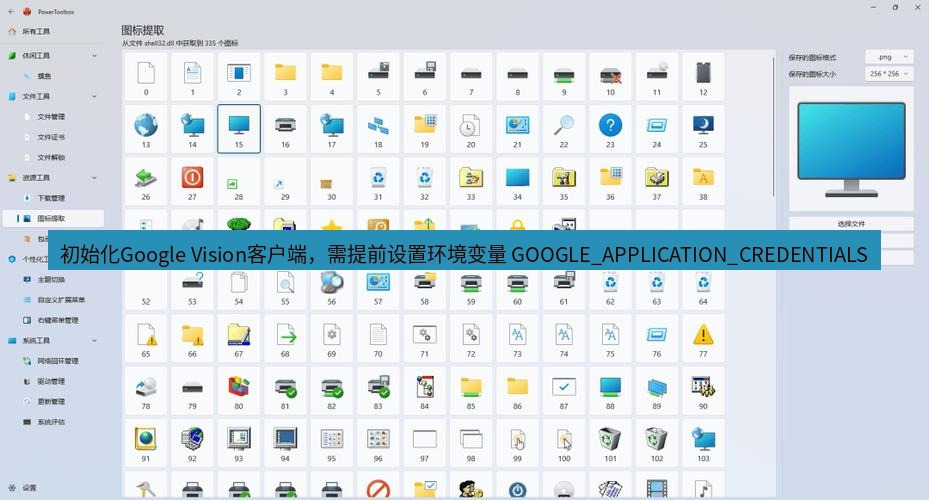The width and height of the screenshot is (929, 500).
Task: Click the back arrow beside PowerToolbox title
Action: (x=11, y=11)
